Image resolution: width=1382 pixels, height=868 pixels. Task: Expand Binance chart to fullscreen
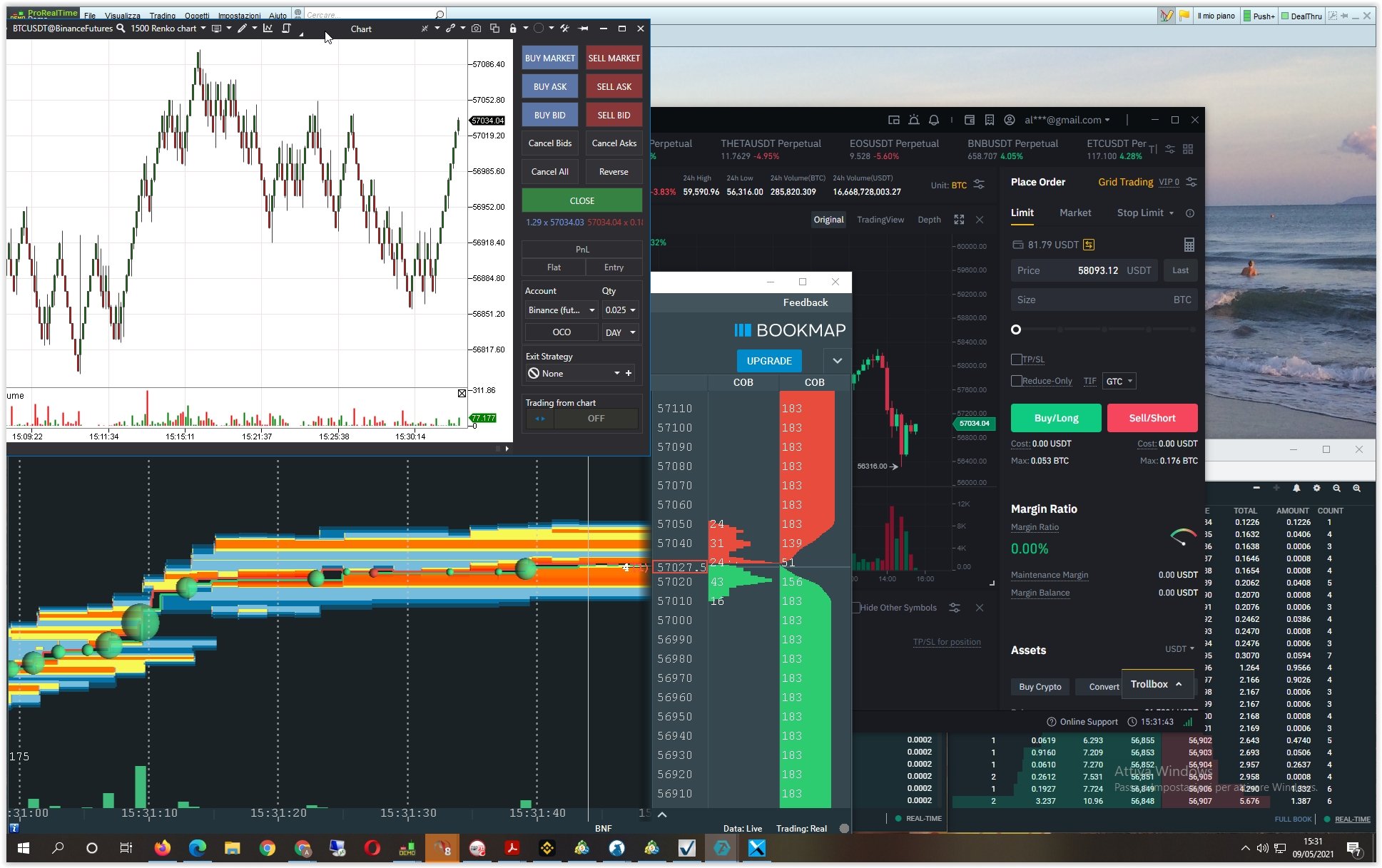(x=959, y=220)
